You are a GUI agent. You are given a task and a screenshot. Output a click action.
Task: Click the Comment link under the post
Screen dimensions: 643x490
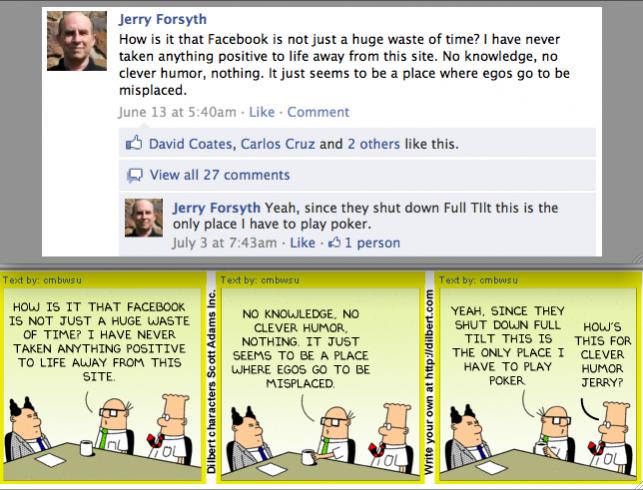coord(318,112)
